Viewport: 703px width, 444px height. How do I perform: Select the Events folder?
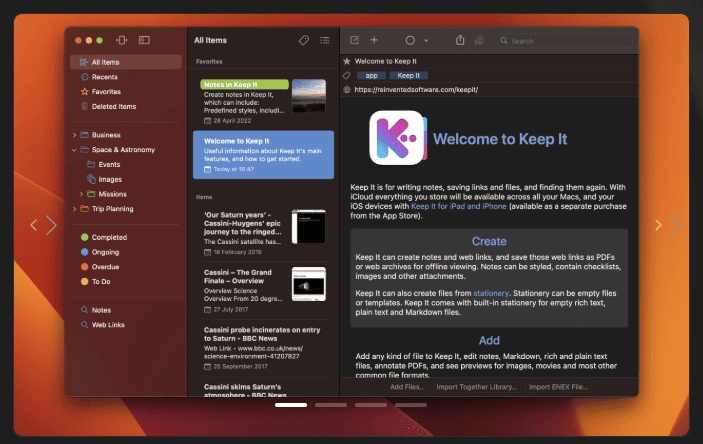[109, 165]
